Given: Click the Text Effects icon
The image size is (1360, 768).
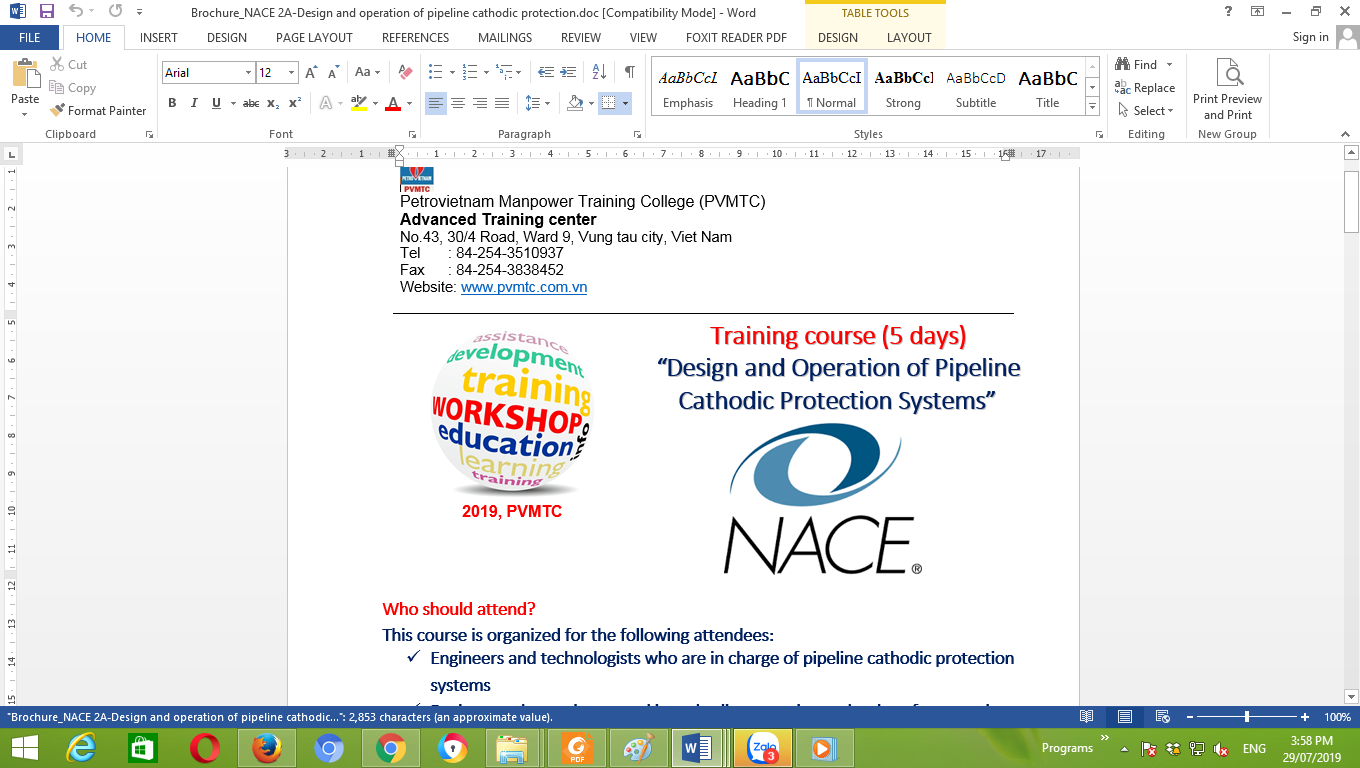Looking at the screenshot, I should click(326, 103).
